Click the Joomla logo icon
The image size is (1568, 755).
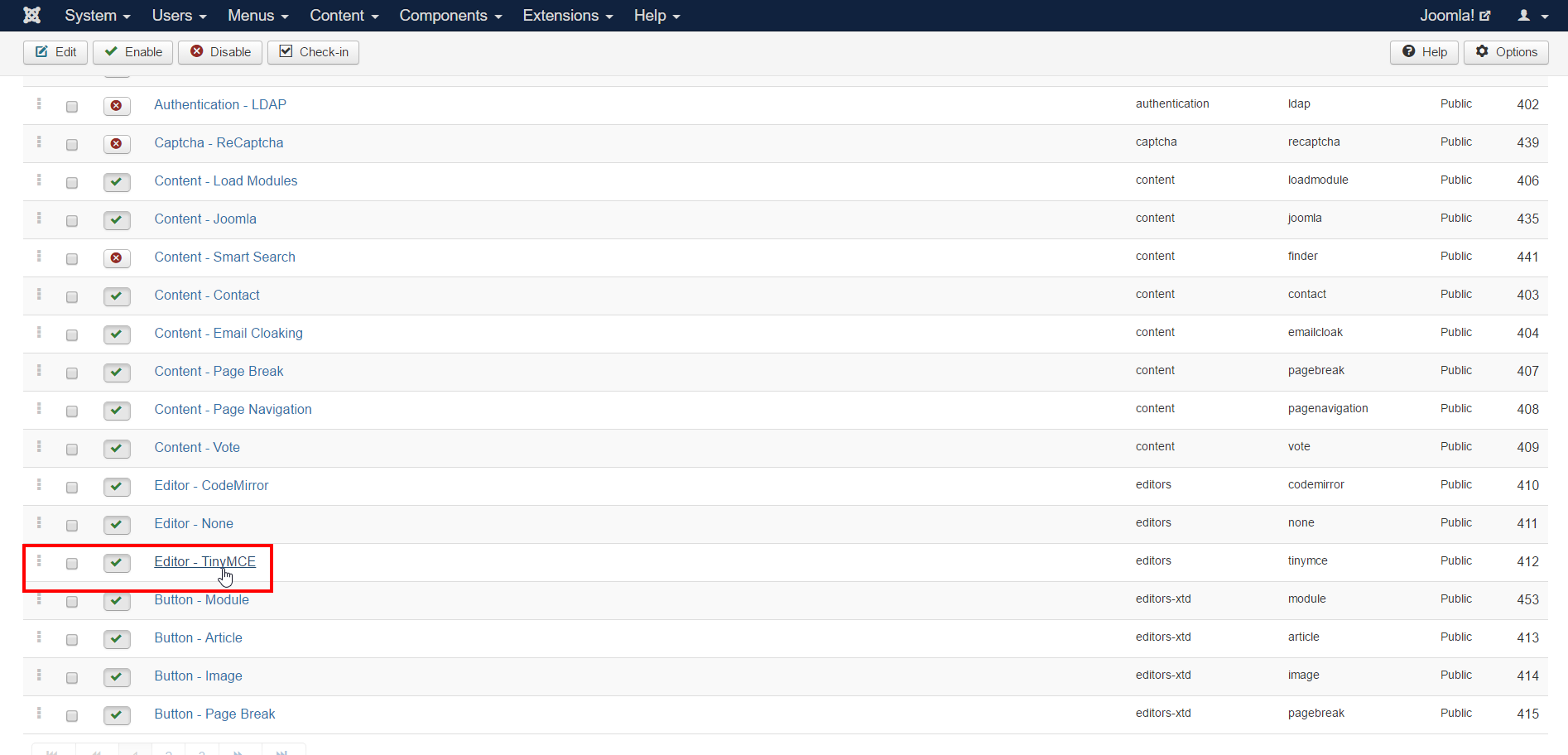(31, 15)
